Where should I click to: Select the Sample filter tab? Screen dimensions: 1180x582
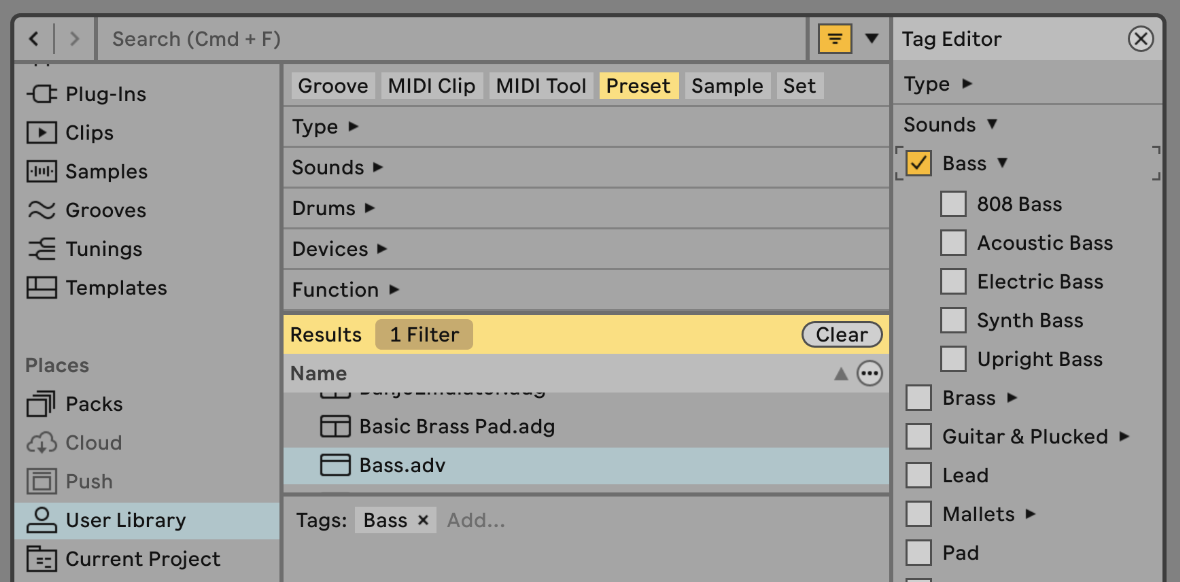point(727,86)
